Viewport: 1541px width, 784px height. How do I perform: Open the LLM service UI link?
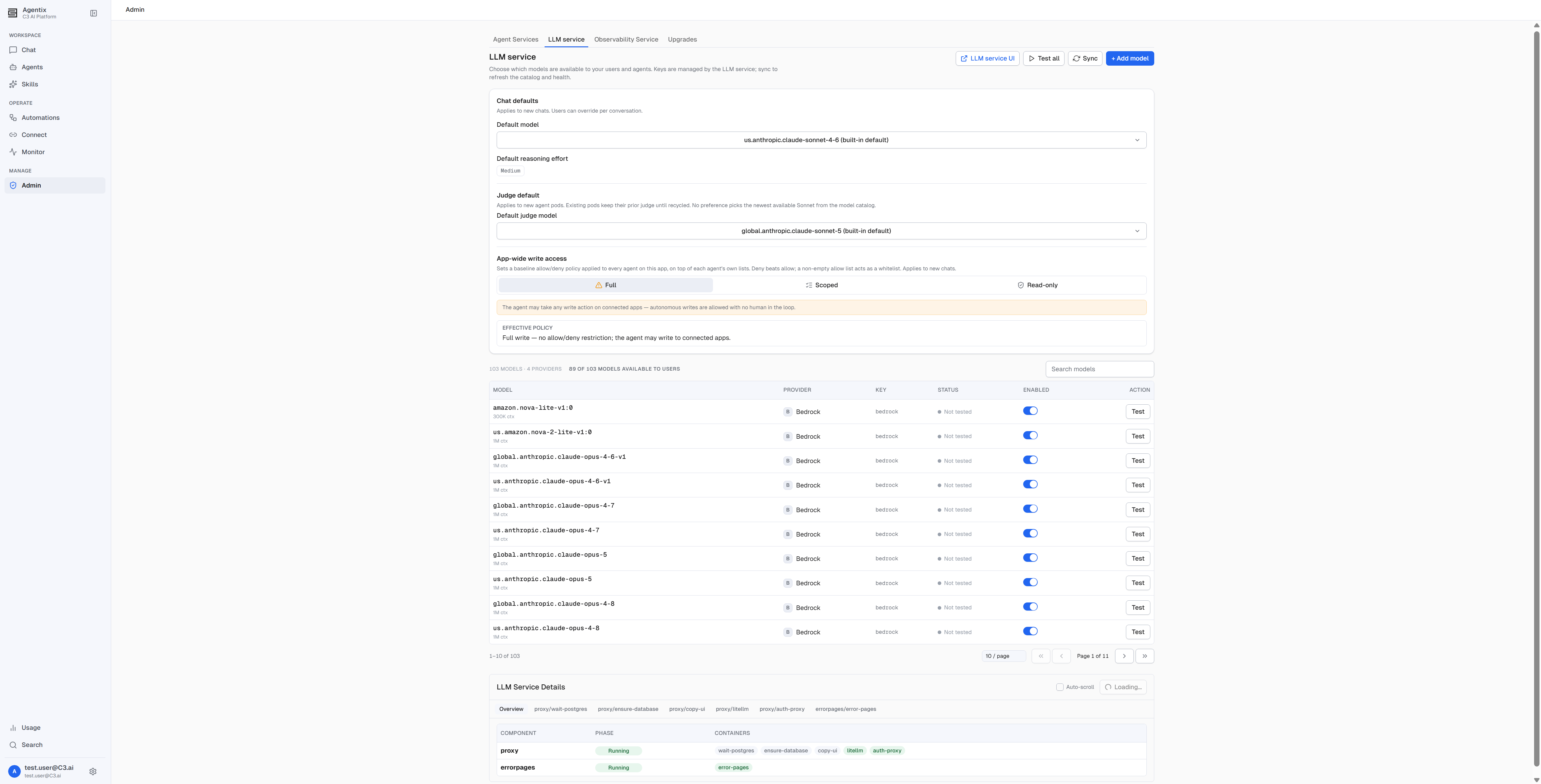pos(987,59)
